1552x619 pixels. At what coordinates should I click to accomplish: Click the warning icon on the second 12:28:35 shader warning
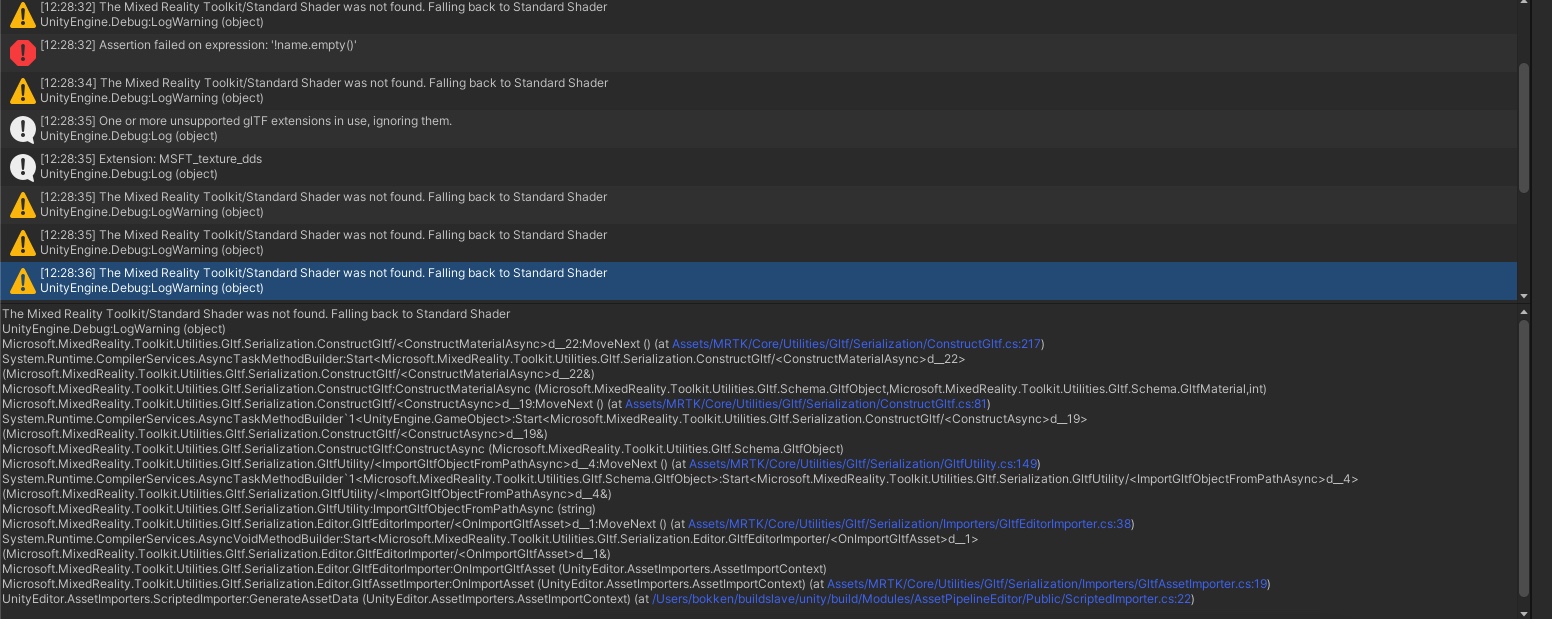pyautogui.click(x=22, y=242)
